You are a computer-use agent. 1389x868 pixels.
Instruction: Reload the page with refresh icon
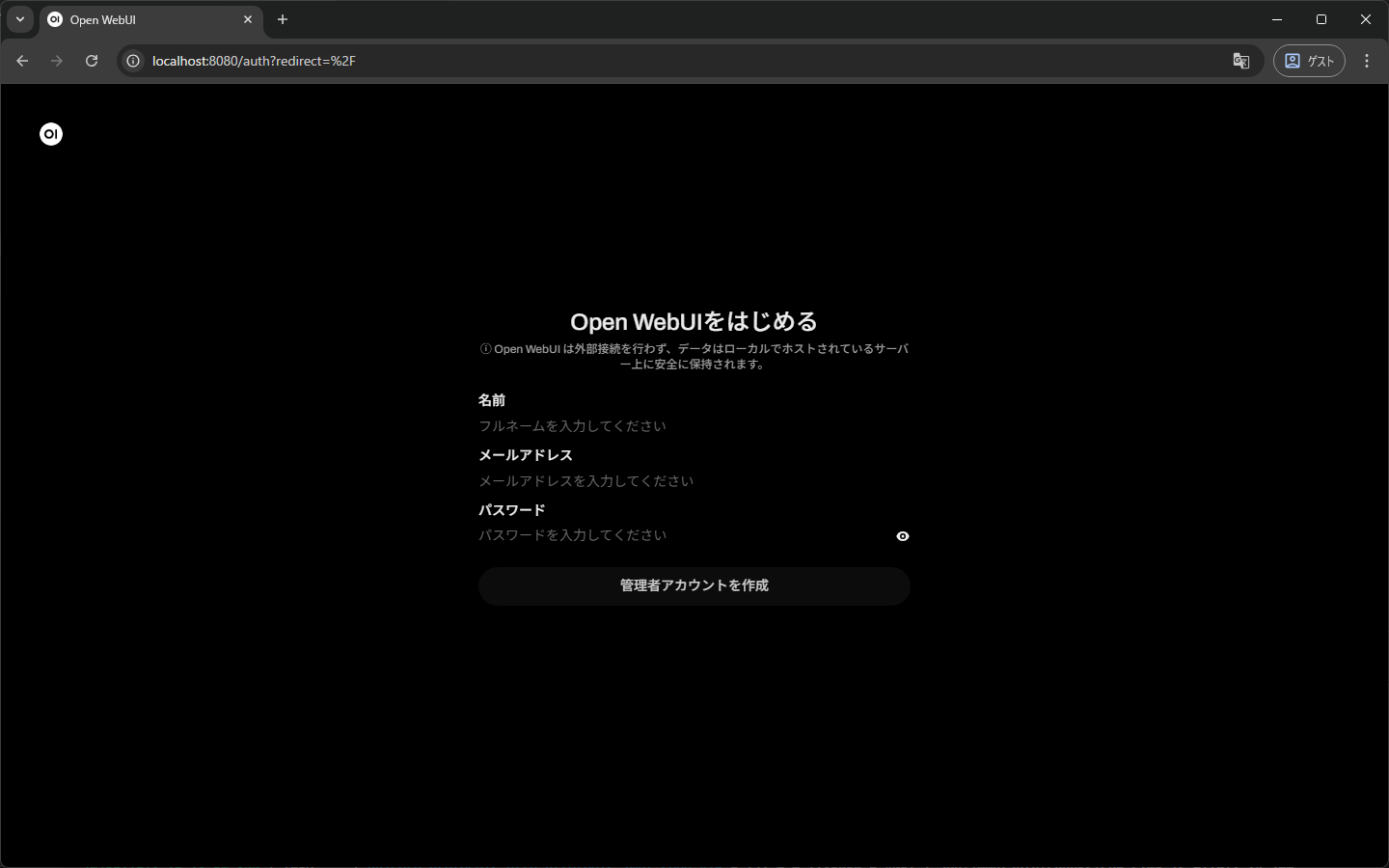pos(92,61)
